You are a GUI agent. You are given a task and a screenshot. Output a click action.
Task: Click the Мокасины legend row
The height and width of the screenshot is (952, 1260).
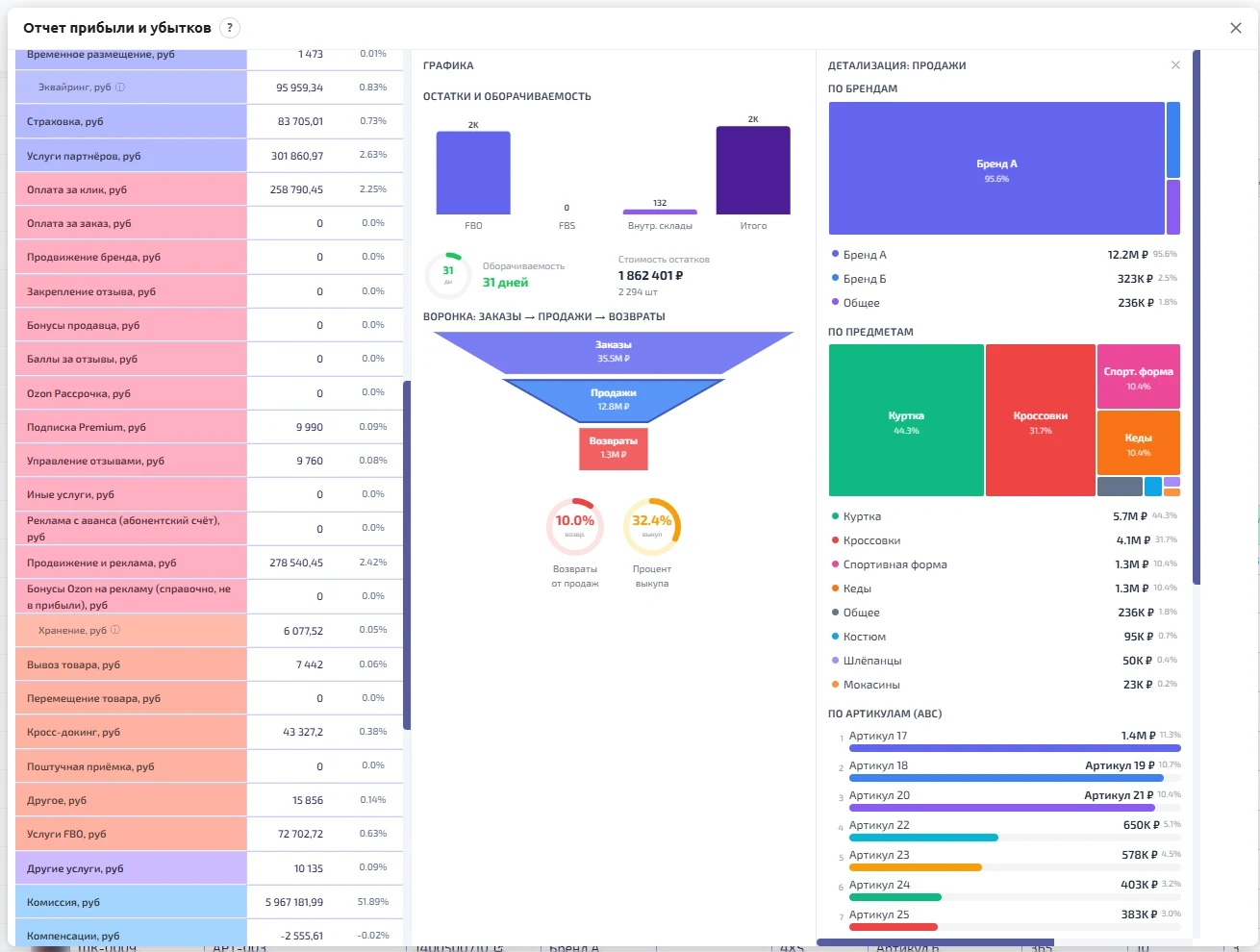(x=1004, y=685)
